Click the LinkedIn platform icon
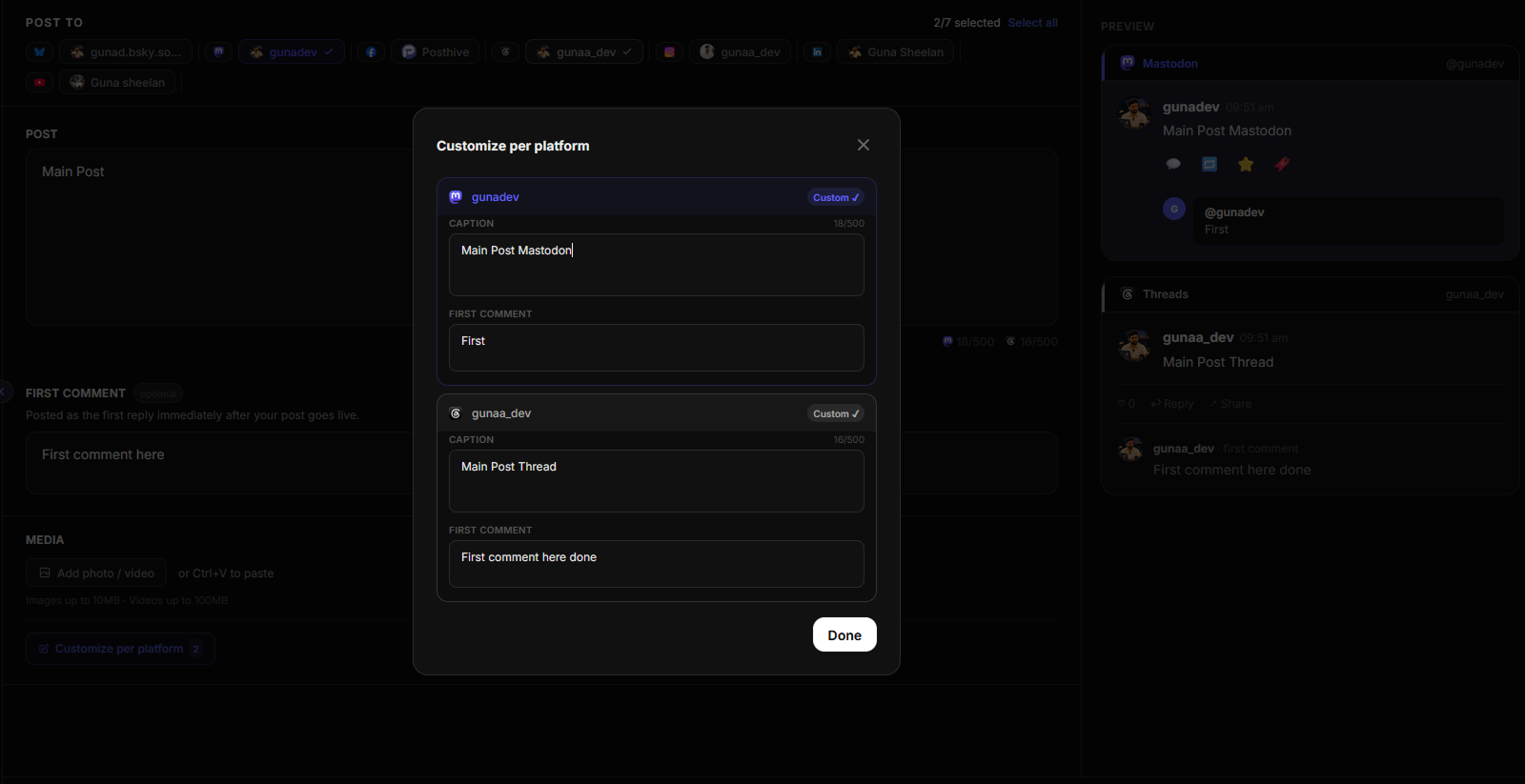Viewport: 1525px width, 784px height. tap(817, 52)
